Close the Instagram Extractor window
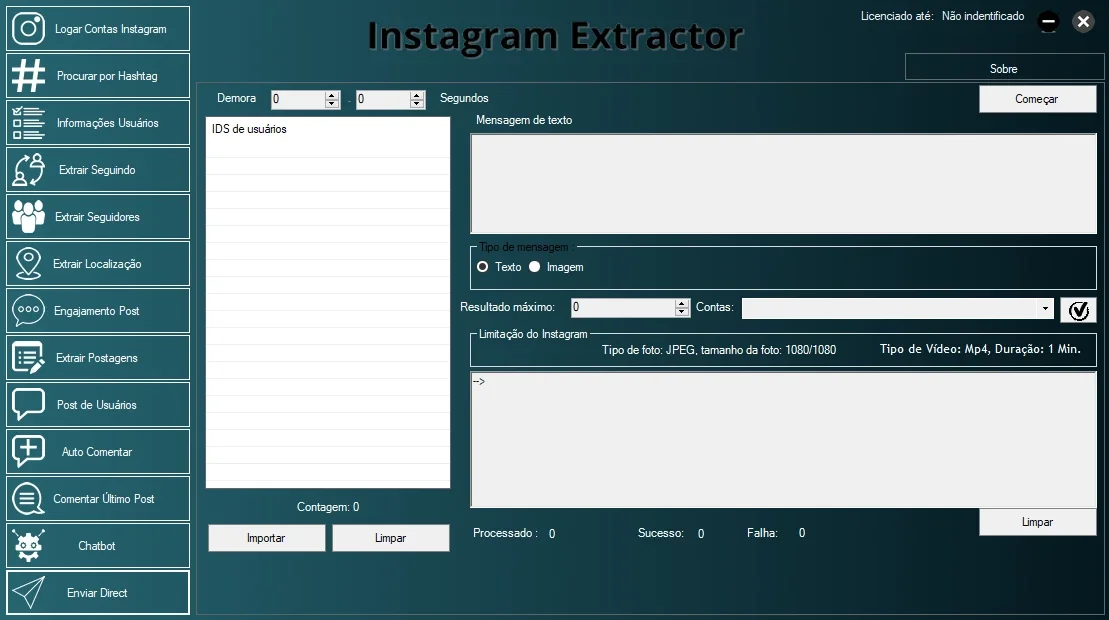The width and height of the screenshot is (1109, 620). 1083,22
